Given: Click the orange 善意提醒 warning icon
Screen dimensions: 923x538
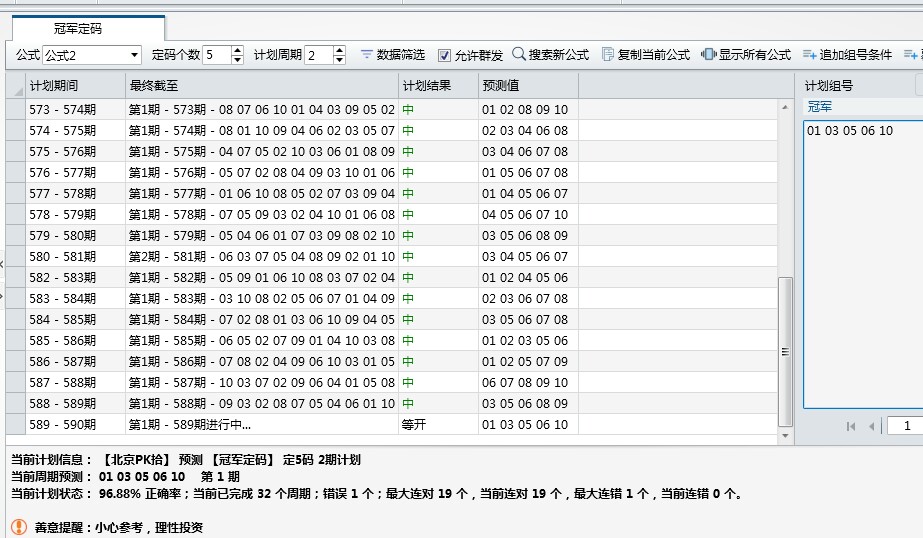Looking at the screenshot, I should [x=19, y=527].
